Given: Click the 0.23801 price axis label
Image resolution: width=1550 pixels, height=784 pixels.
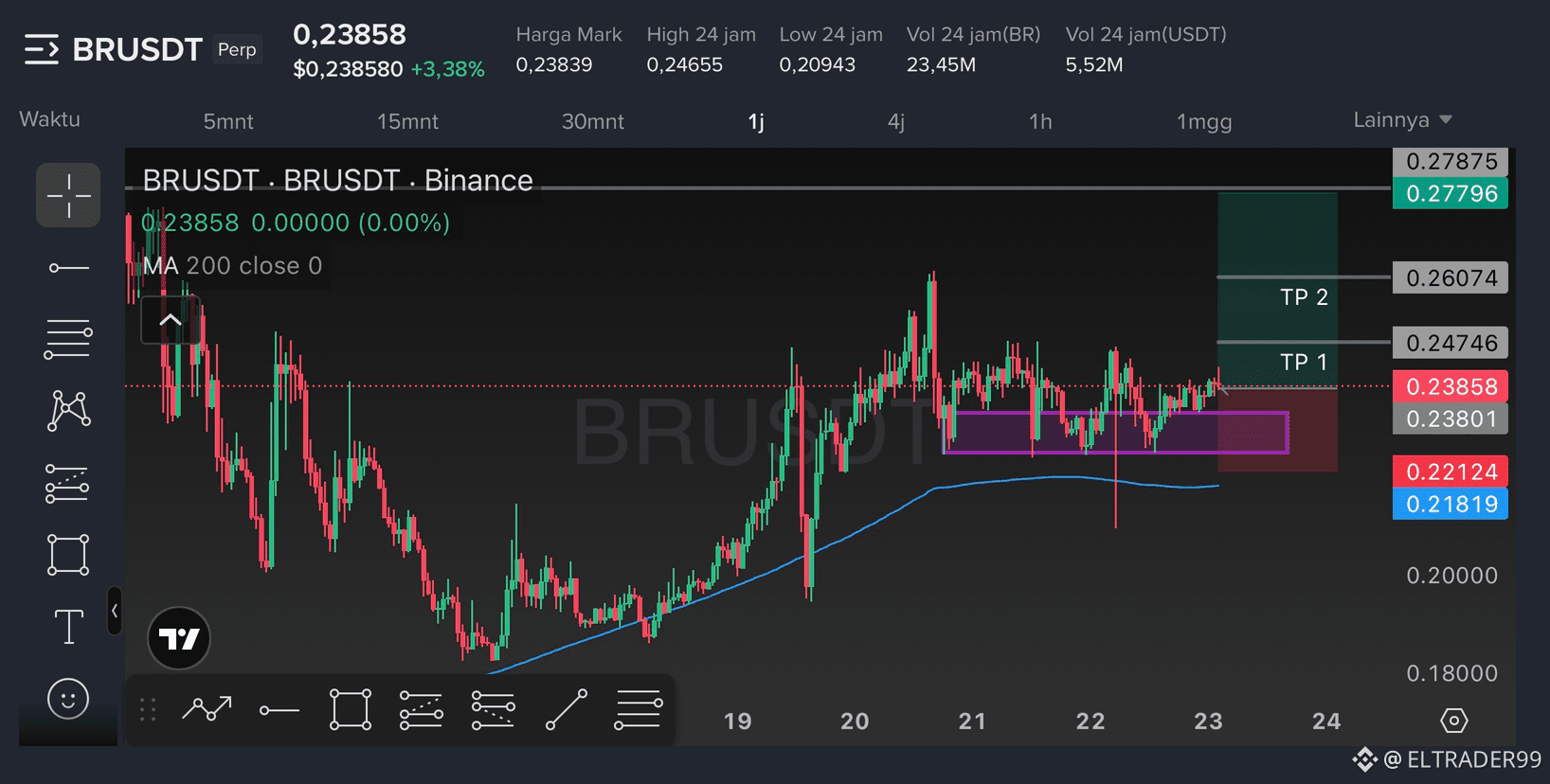Looking at the screenshot, I should click(x=1451, y=419).
